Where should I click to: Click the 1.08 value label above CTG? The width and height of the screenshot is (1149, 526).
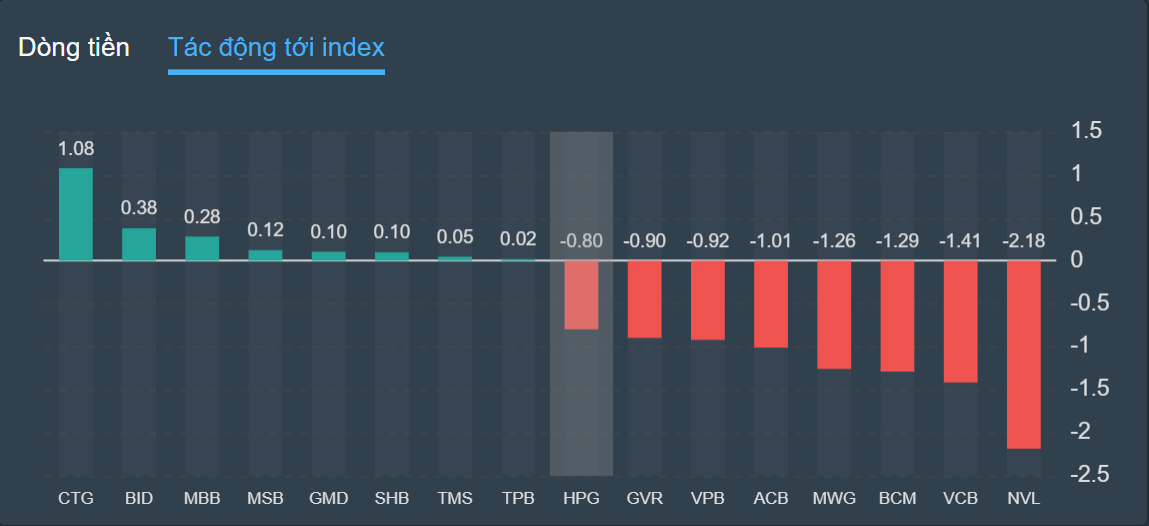coord(76,149)
